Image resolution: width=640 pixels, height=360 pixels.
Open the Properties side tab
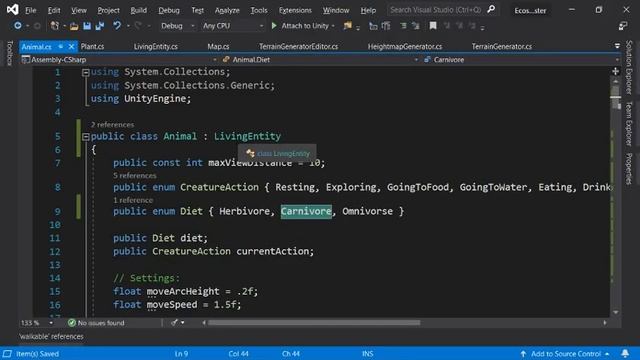coord(629,168)
